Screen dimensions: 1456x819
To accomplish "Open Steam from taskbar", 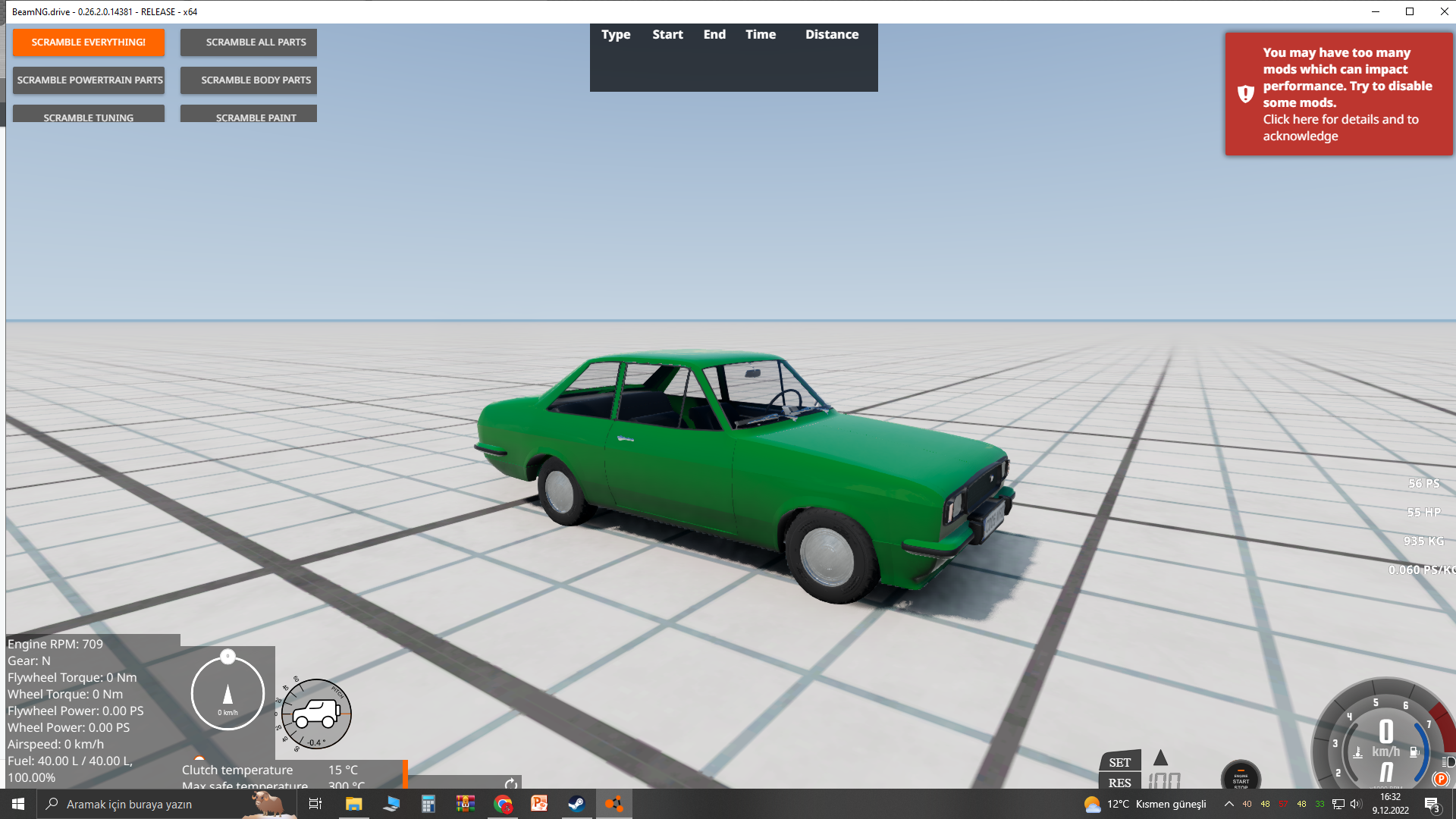I will point(576,804).
